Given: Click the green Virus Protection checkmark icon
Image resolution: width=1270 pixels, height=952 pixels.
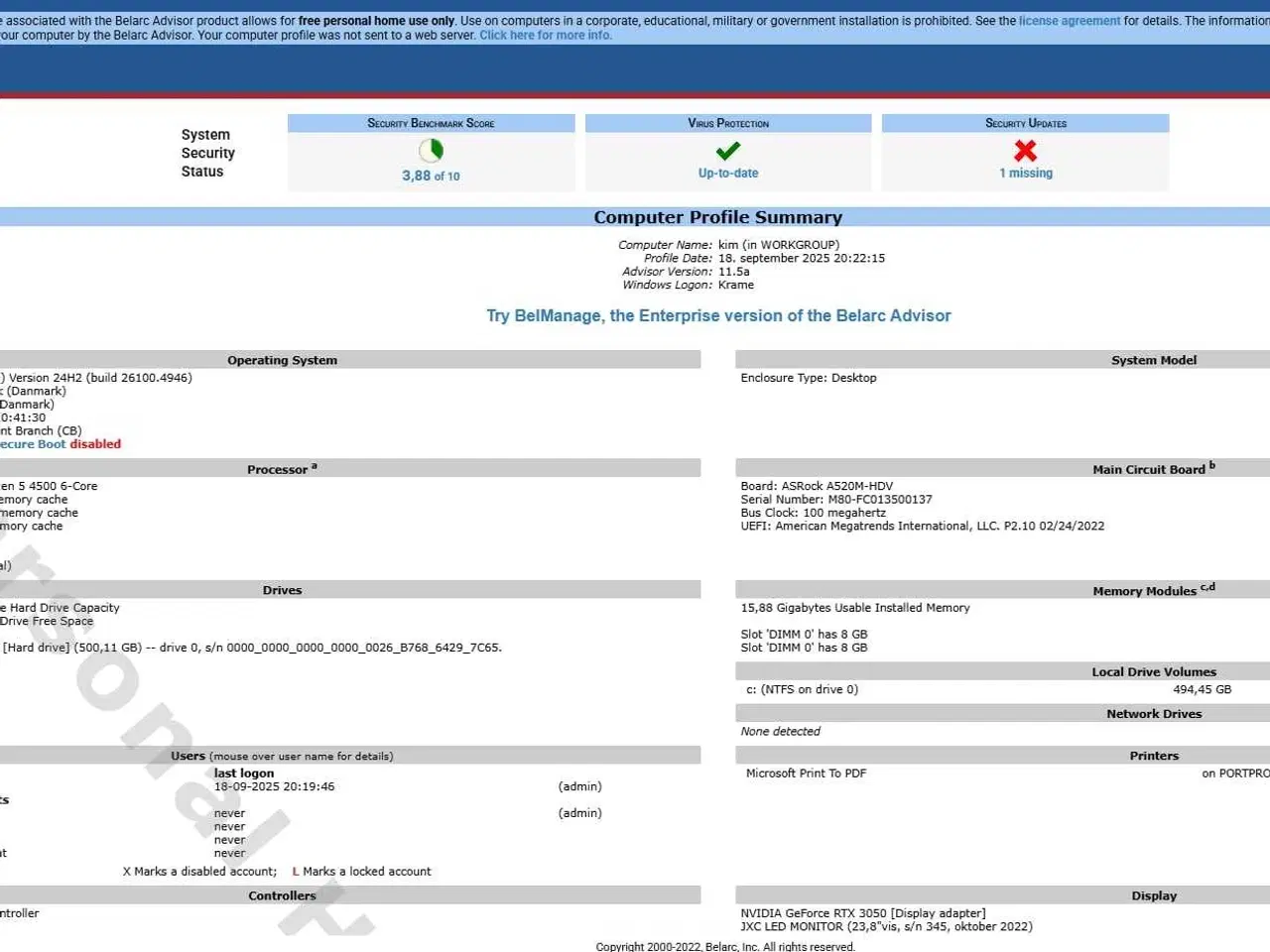Looking at the screenshot, I should 728,151.
